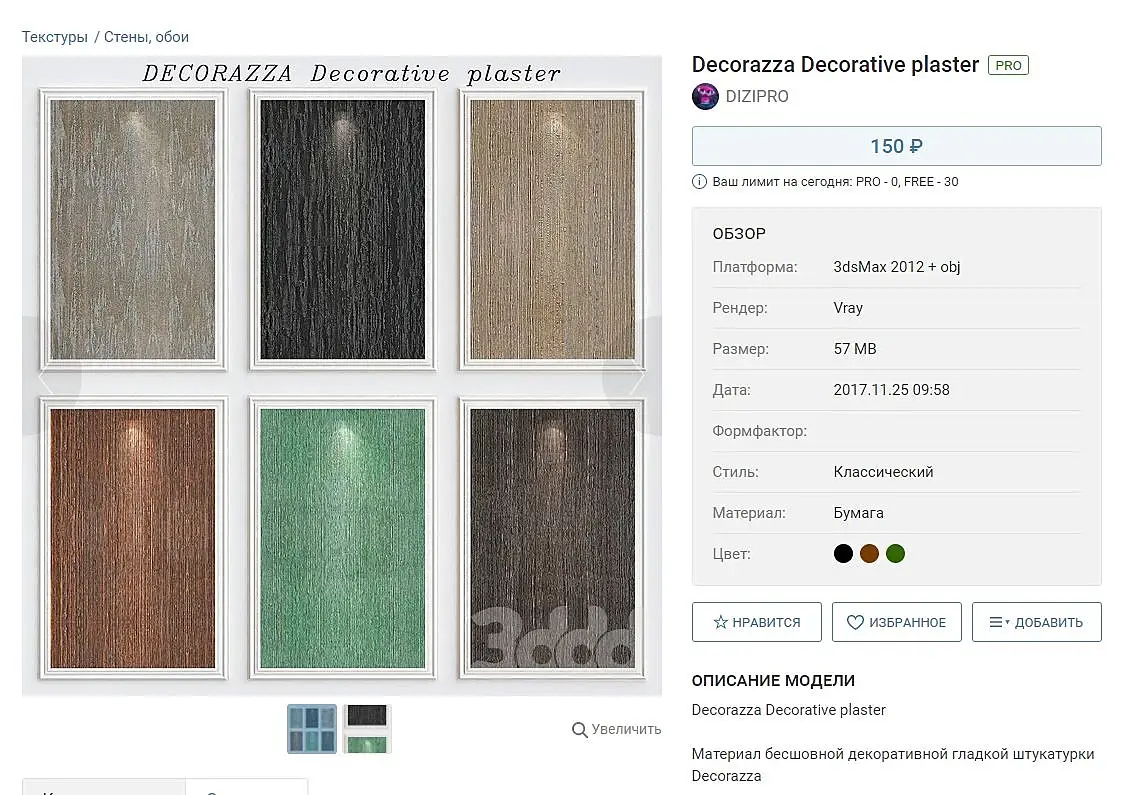Viewport: 1135px width, 795px height.
Task: Click the PRO badge next to title
Action: coord(1008,65)
